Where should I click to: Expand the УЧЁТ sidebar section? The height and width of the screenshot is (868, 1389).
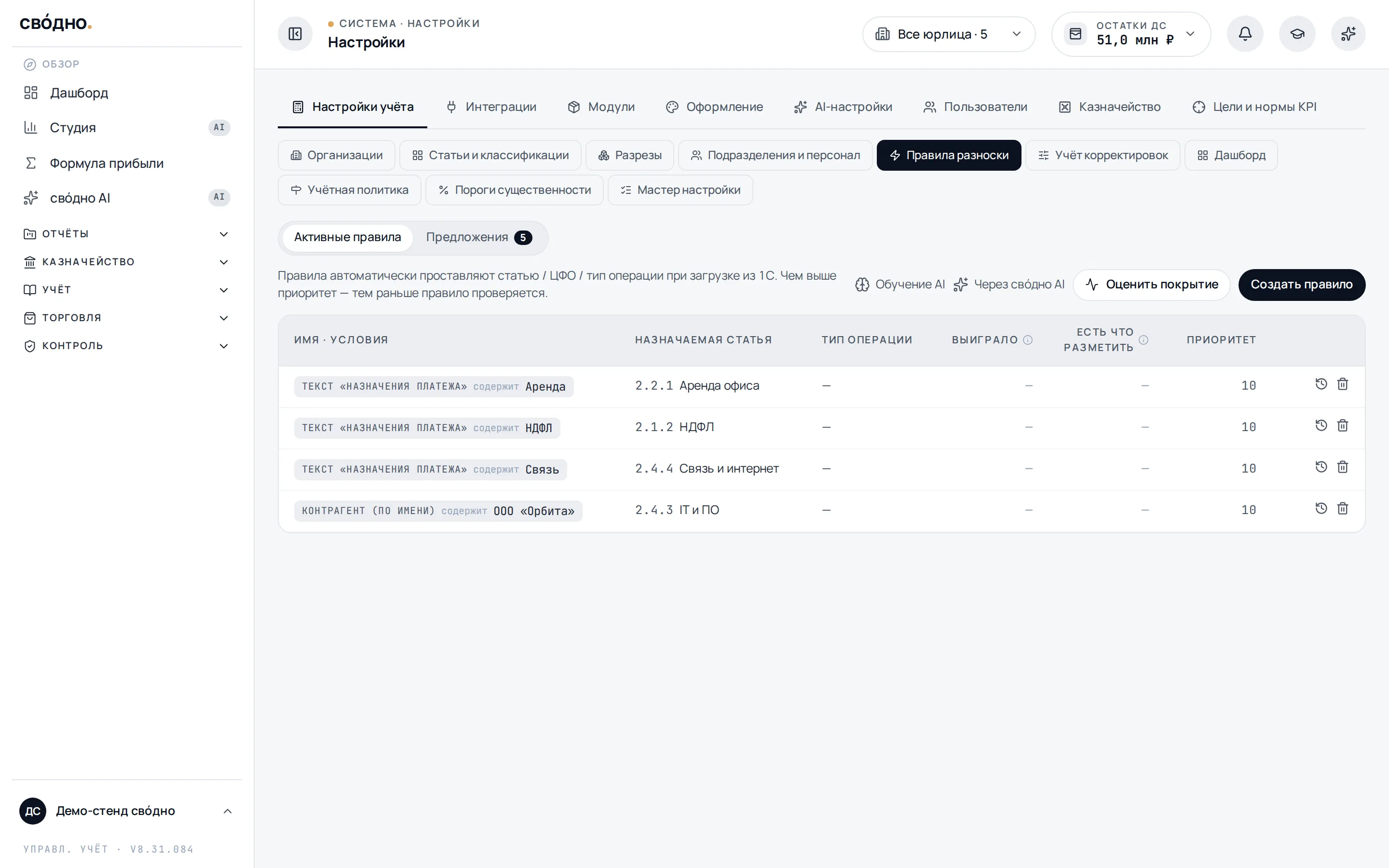[126, 290]
